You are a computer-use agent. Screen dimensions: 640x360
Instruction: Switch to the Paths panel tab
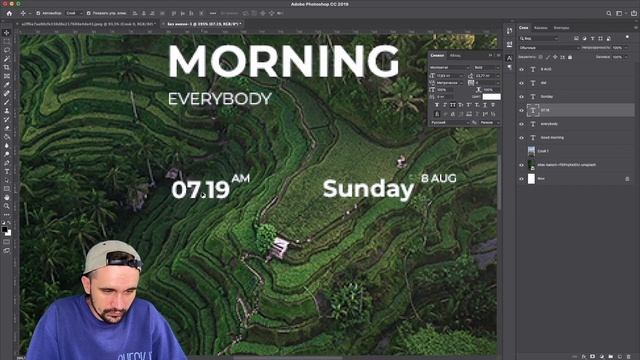562,28
